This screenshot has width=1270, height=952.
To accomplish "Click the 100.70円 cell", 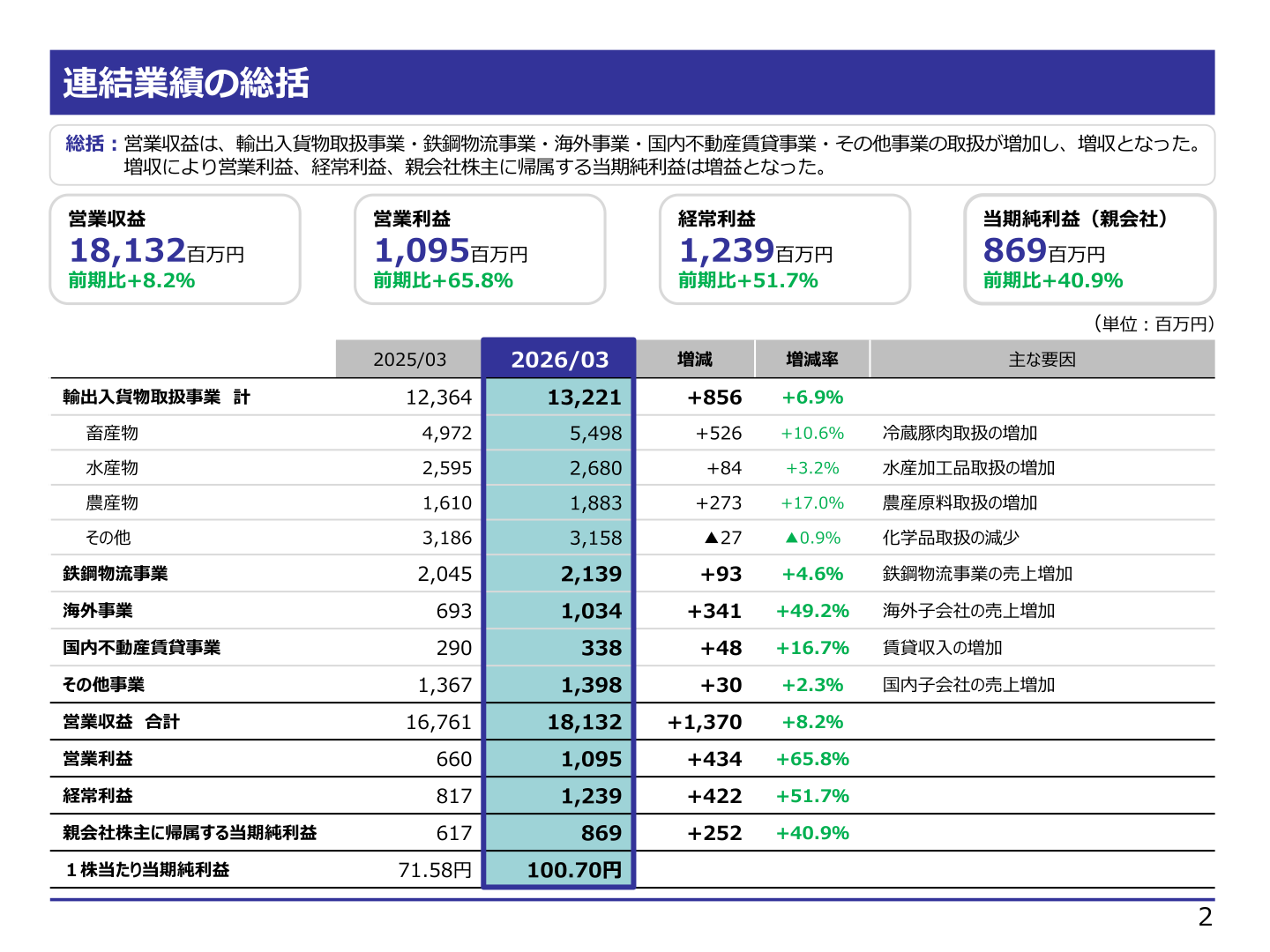I will 574,870.
